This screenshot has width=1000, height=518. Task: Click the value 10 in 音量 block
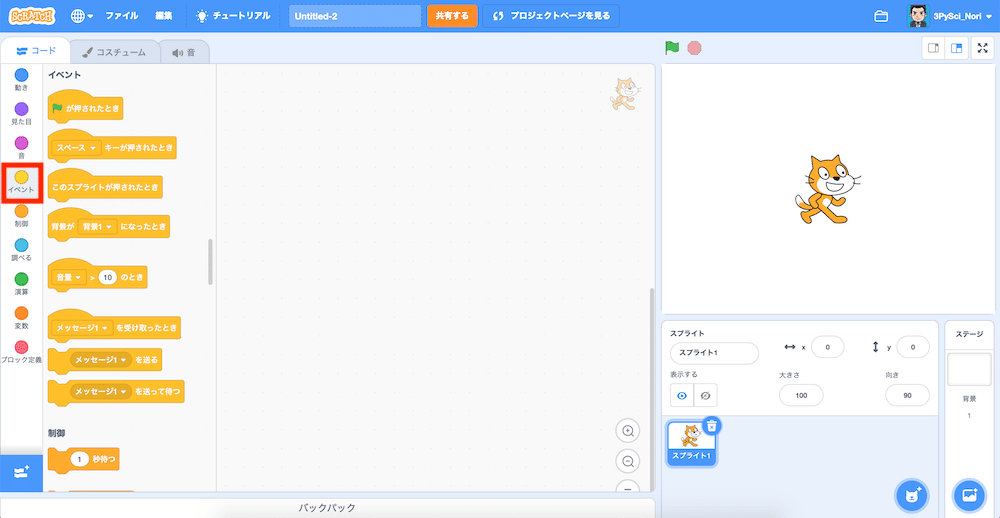pos(108,278)
